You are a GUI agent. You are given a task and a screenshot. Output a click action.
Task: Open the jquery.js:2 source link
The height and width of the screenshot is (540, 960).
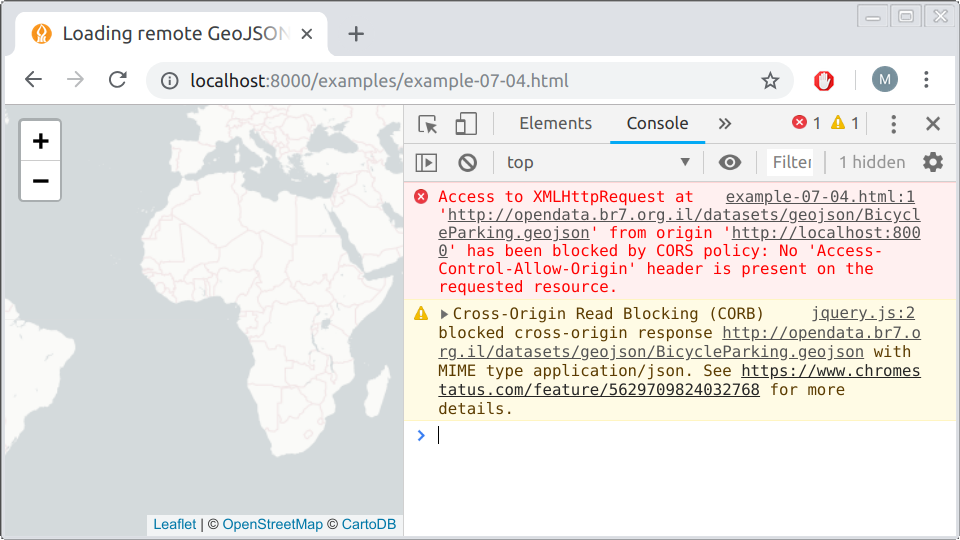click(863, 313)
